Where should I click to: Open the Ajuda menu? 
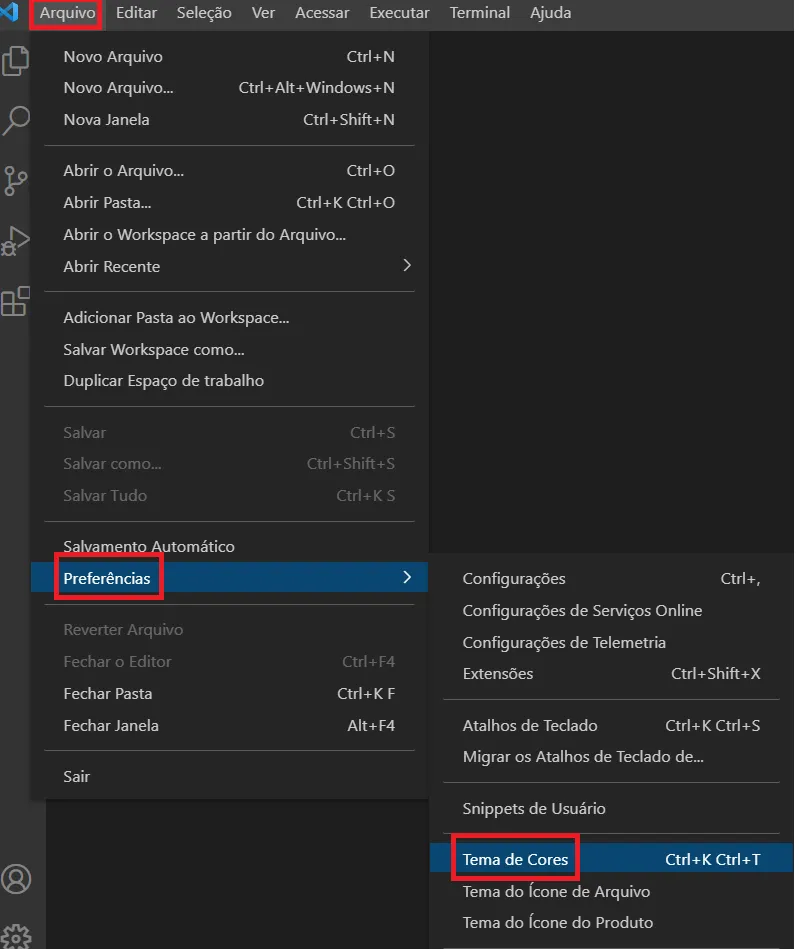[550, 13]
